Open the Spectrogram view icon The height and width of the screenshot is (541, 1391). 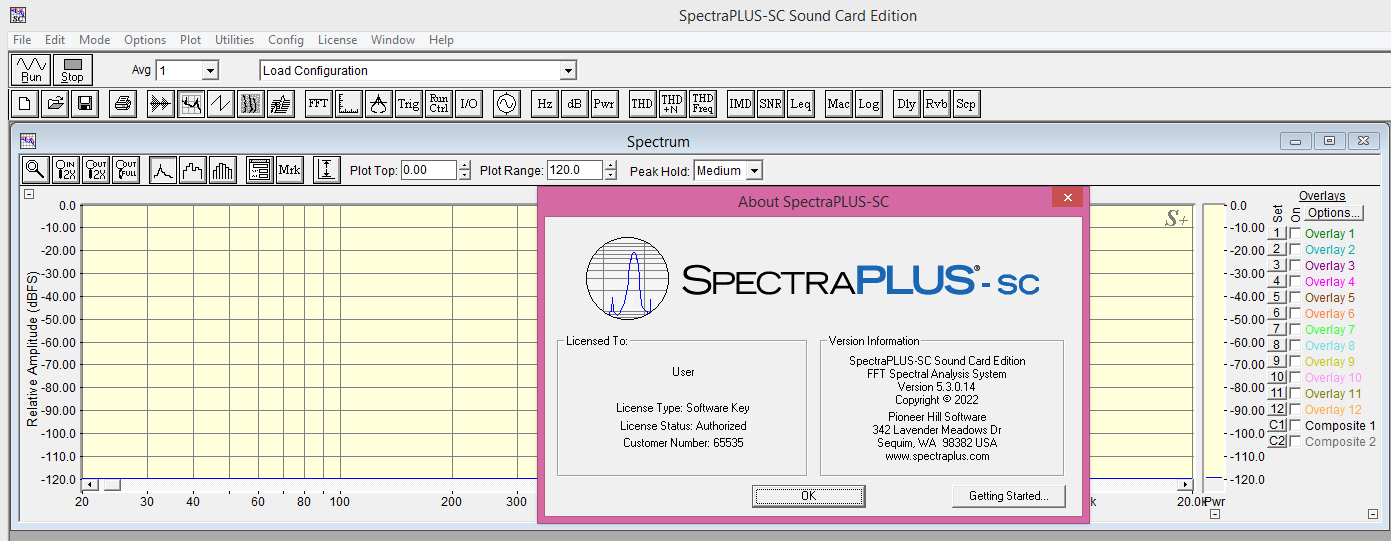251,103
